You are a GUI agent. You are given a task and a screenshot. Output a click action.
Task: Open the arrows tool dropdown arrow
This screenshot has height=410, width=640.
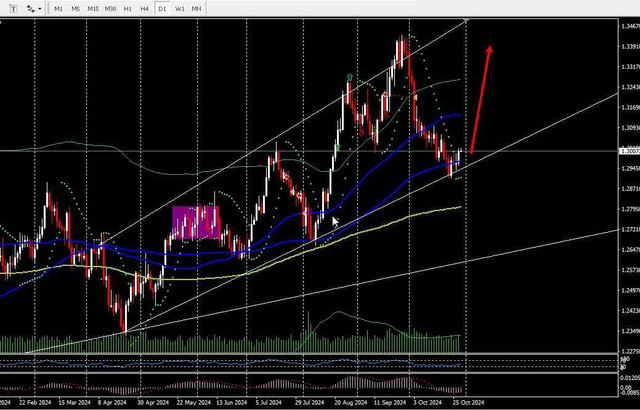click(x=40, y=9)
